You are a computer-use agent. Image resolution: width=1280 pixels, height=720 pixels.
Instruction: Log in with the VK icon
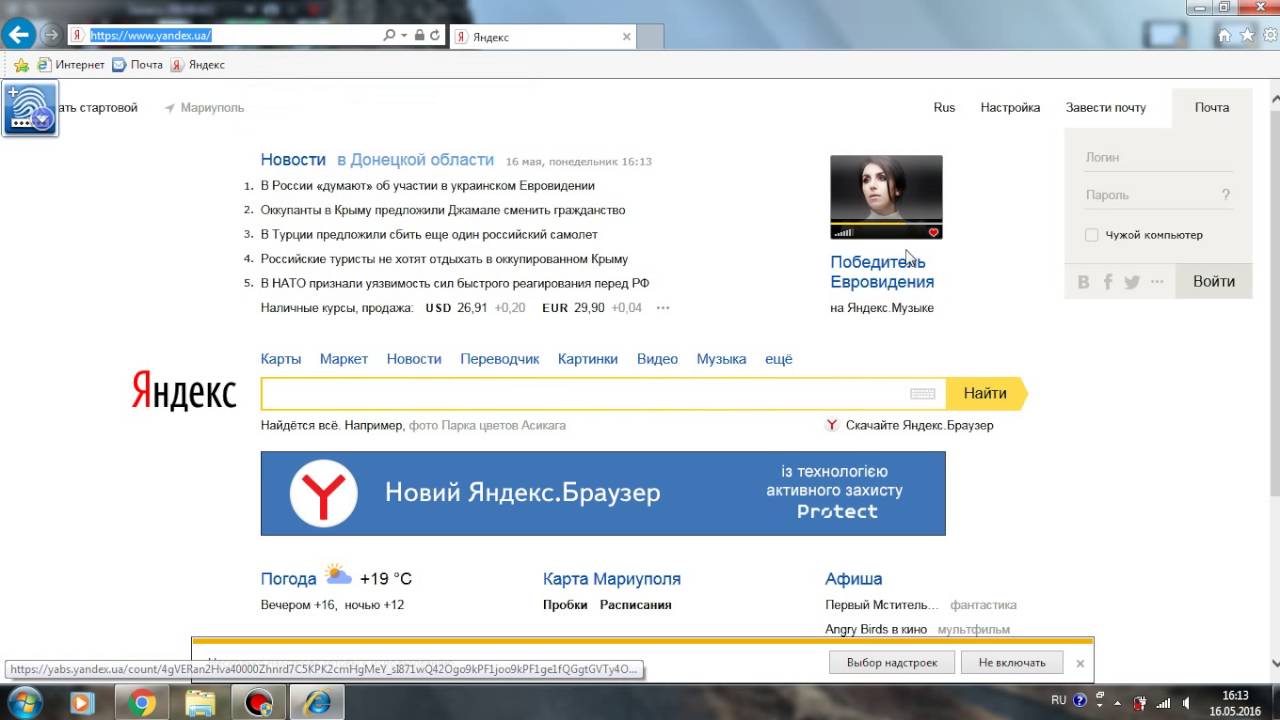click(1083, 282)
